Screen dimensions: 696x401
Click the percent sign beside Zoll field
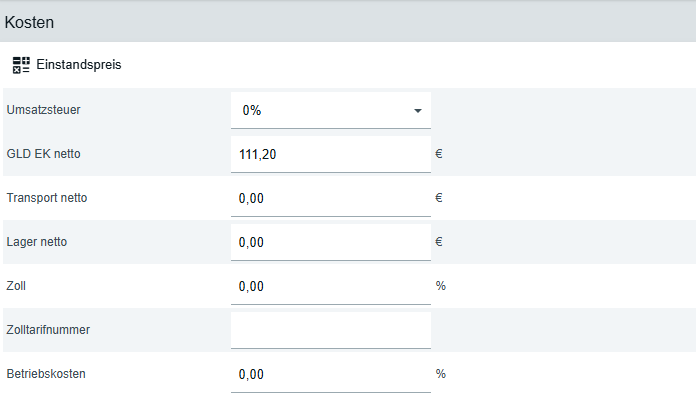[x=441, y=286]
